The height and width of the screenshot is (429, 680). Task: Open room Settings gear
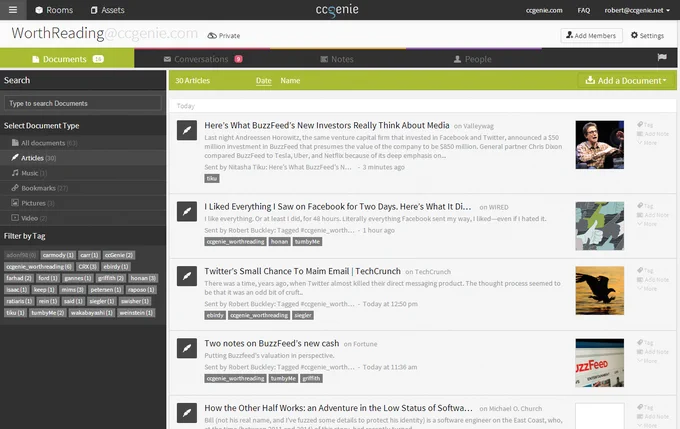coord(647,36)
